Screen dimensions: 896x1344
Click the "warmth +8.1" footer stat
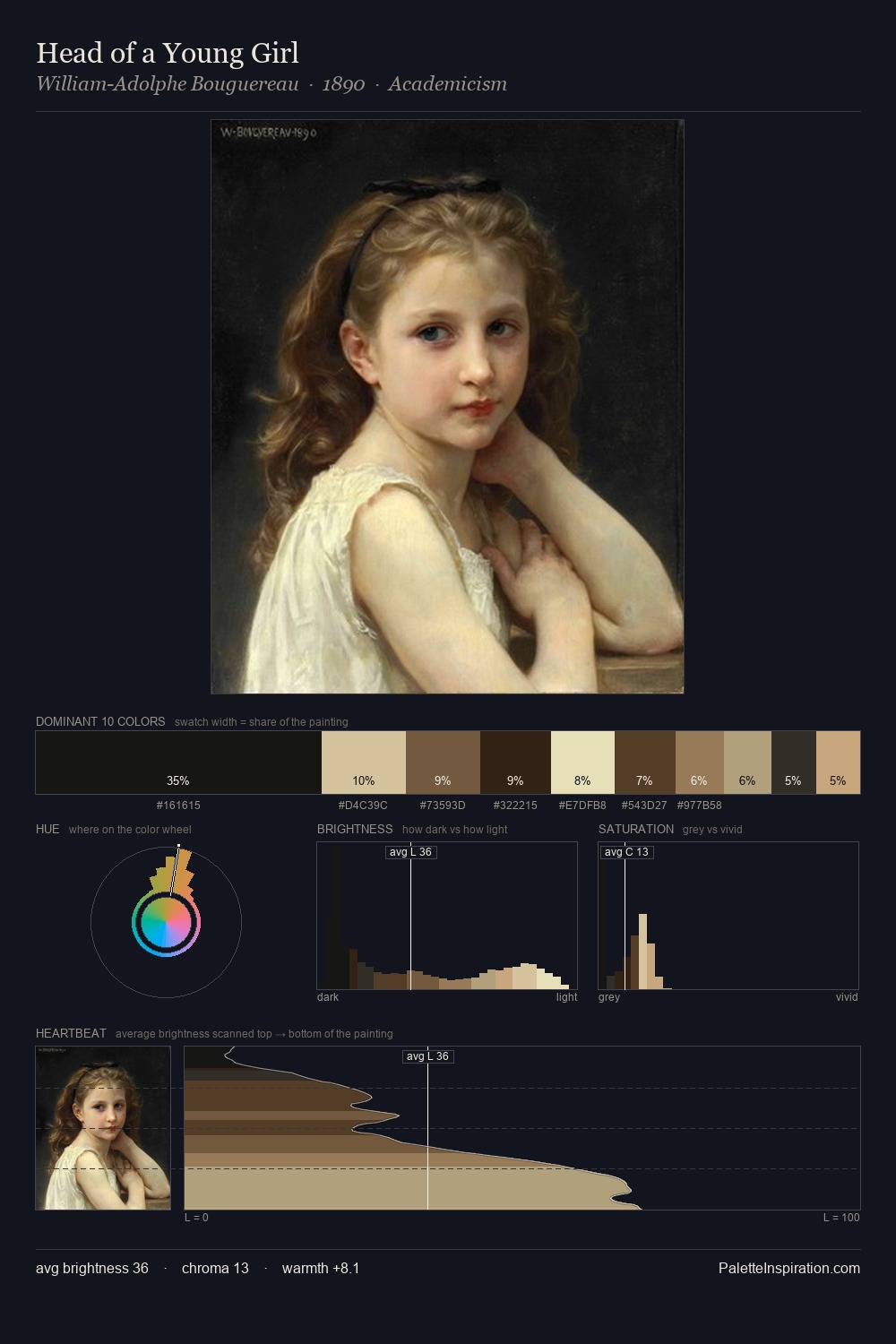[x=321, y=1268]
